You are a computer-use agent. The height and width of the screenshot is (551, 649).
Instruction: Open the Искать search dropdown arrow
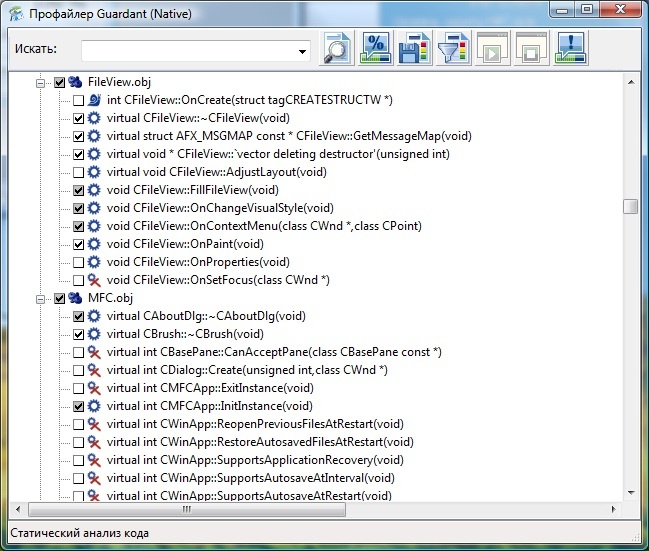pos(302,50)
